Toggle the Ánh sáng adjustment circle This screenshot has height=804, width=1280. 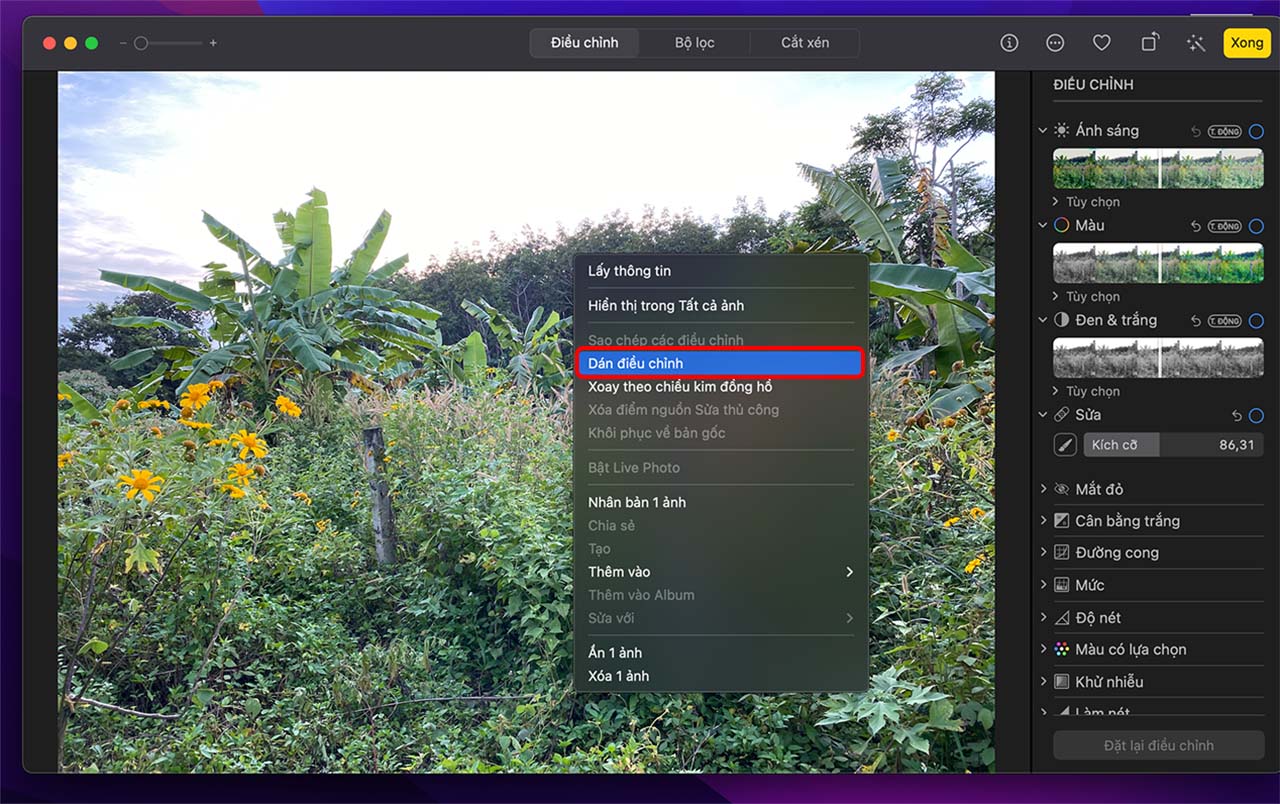[1256, 132]
